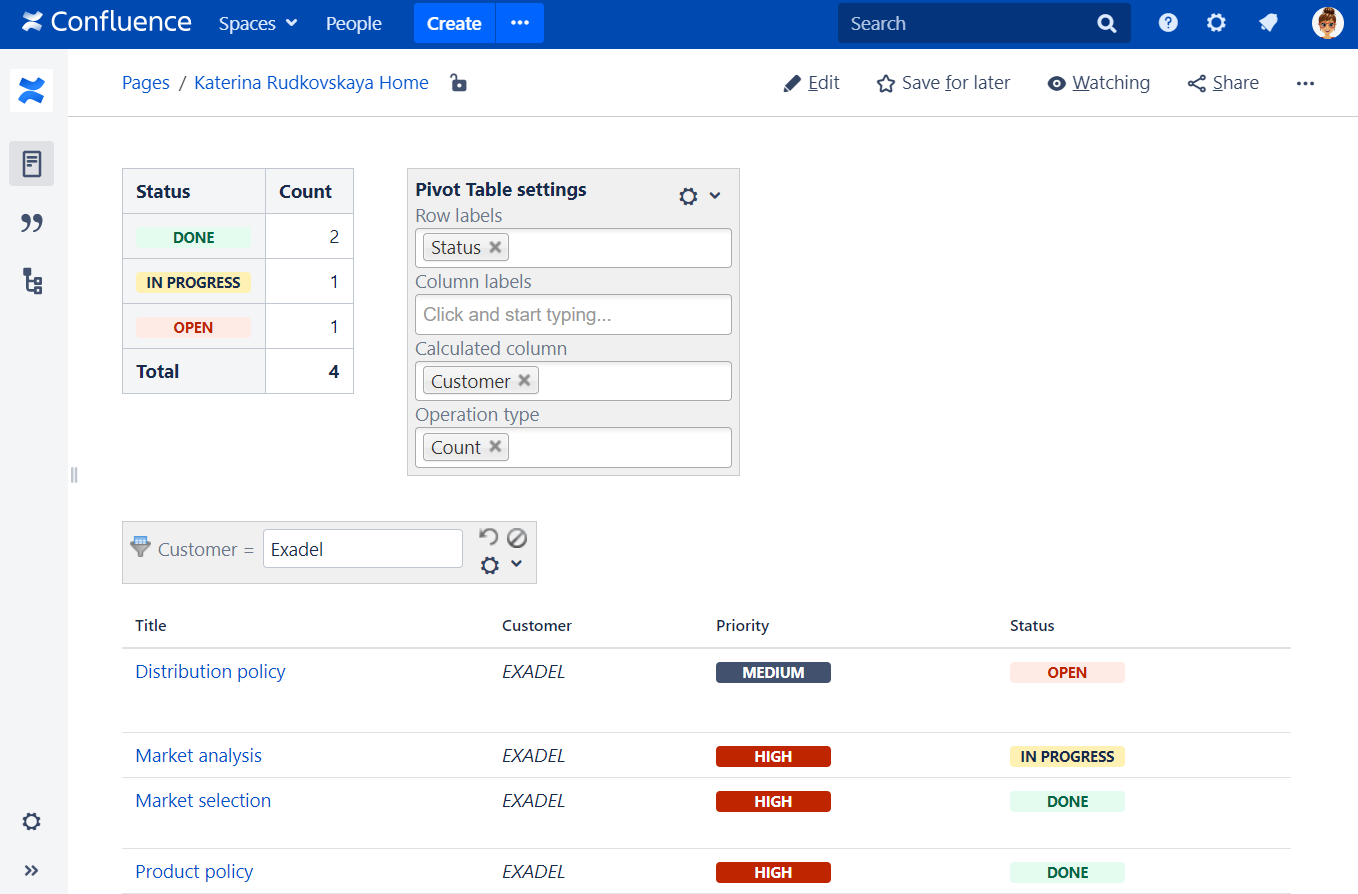Open the People menu item
Screen dimensions: 1358x894
[354, 23]
